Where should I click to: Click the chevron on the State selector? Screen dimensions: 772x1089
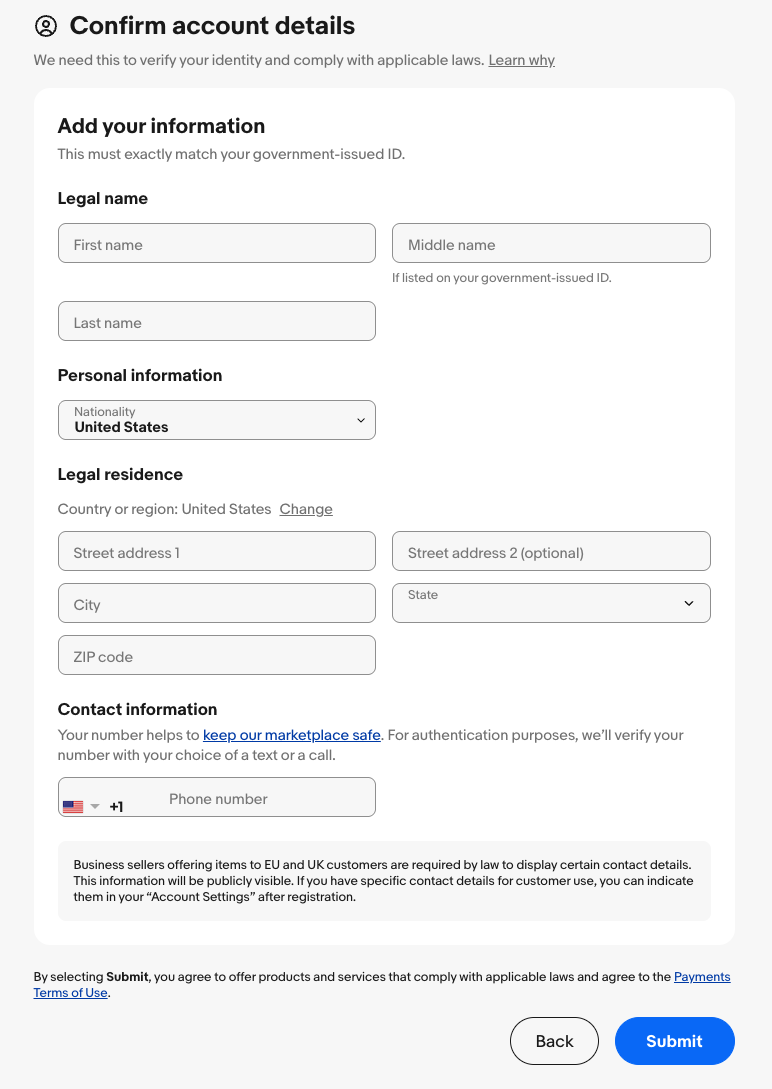point(688,603)
